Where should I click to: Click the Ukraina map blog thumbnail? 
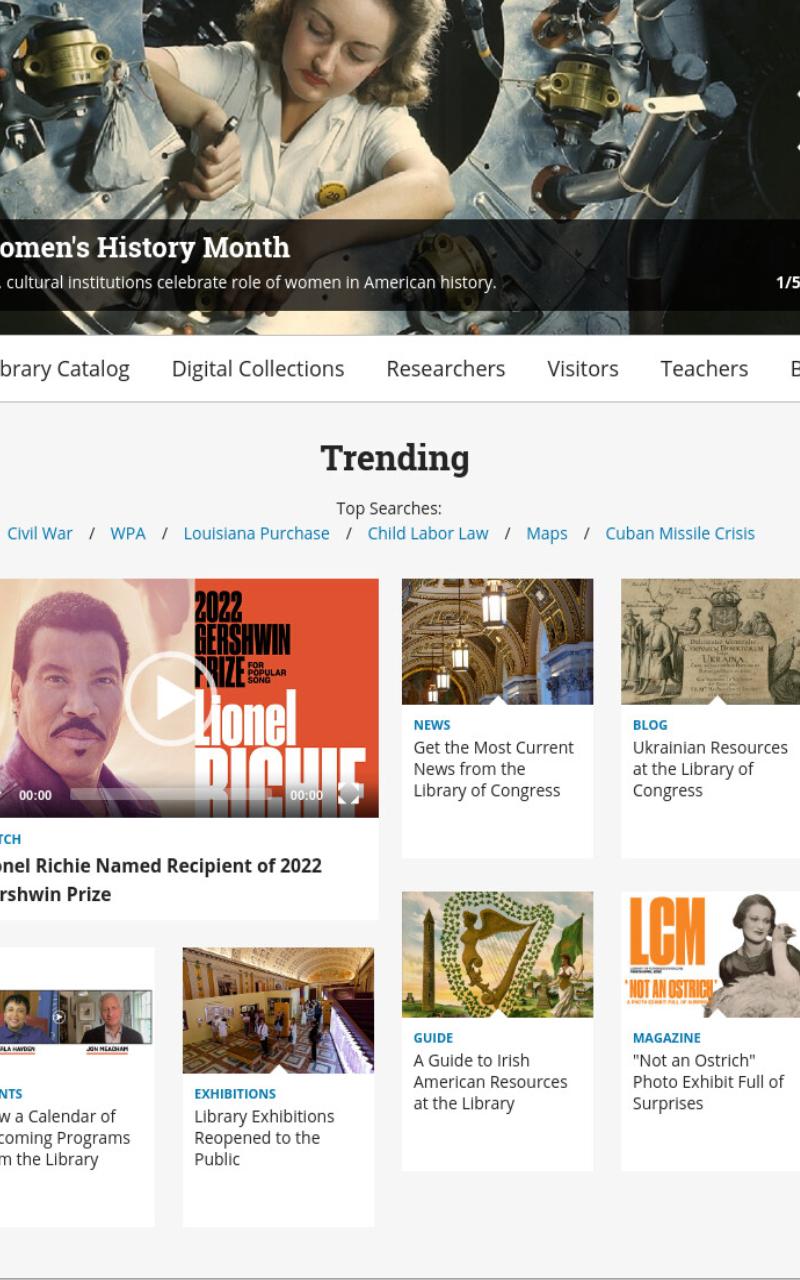tap(710, 641)
